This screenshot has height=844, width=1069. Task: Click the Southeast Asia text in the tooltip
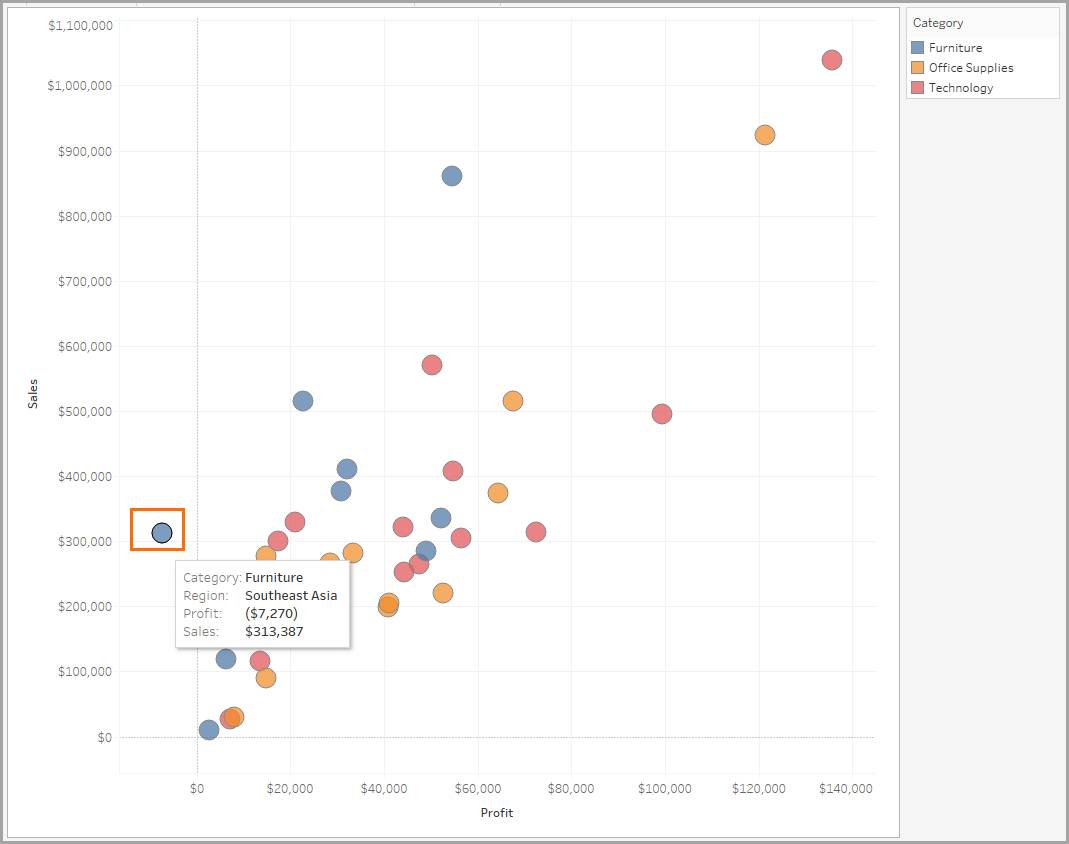point(291,595)
